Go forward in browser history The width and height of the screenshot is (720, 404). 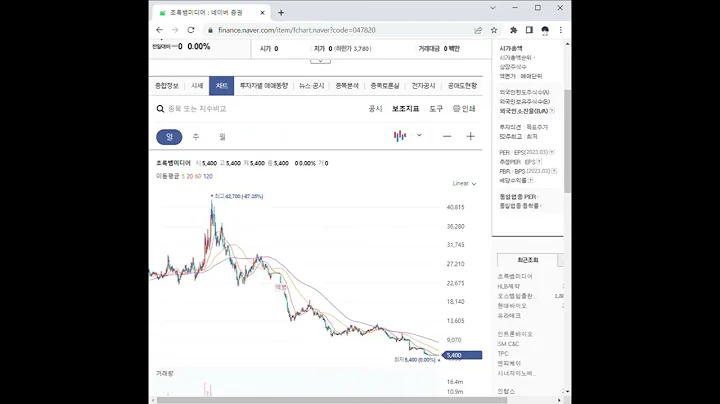point(175,30)
